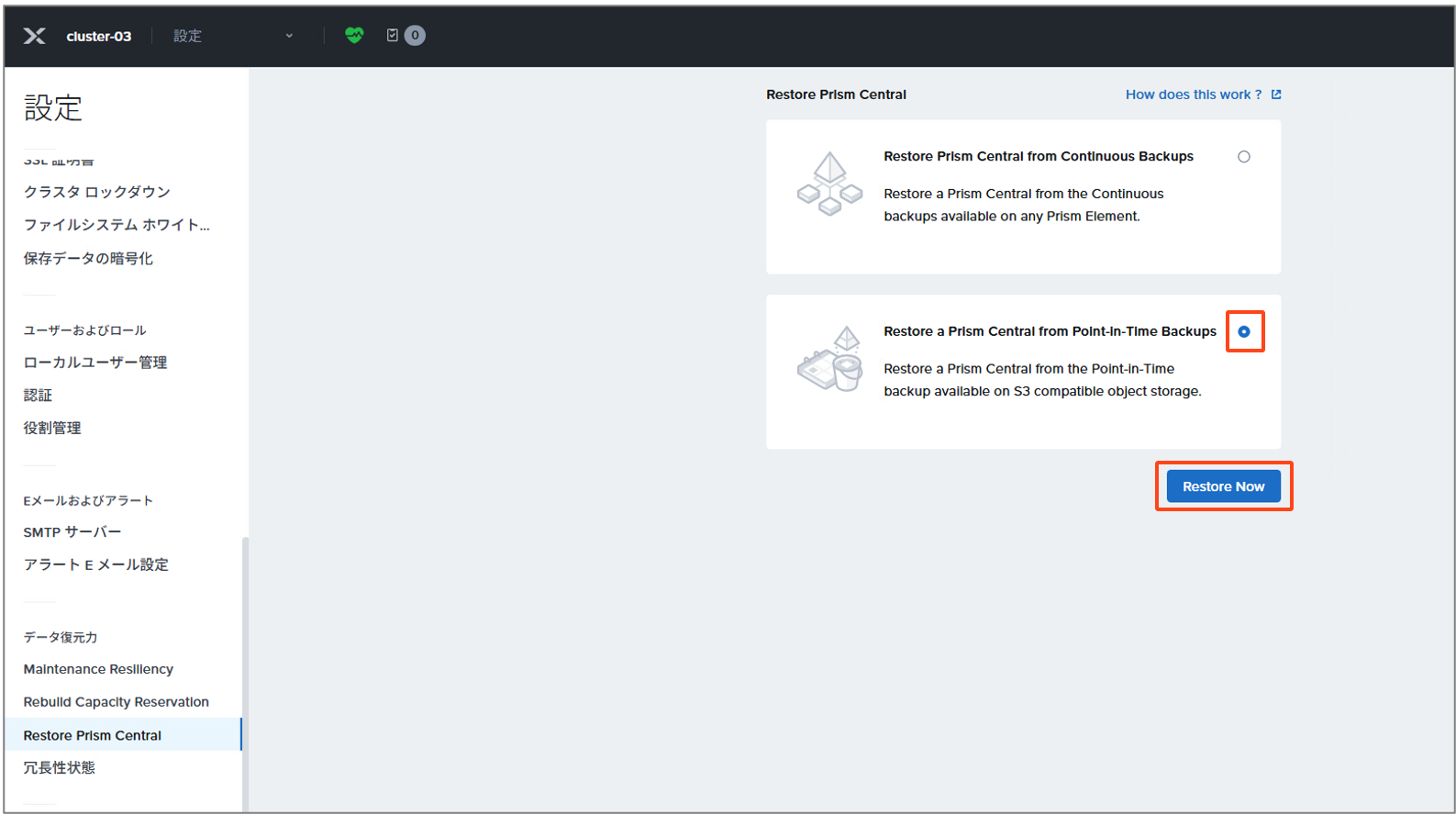The height and width of the screenshot is (815, 1456).
Task: Open 役割管理 settings page
Action: 52,429
